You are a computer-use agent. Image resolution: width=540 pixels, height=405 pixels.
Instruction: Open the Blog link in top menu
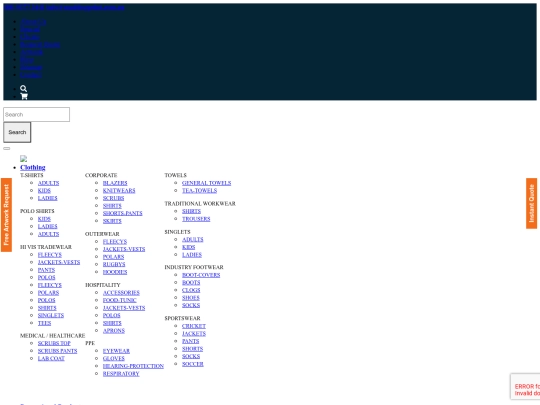[27, 60]
